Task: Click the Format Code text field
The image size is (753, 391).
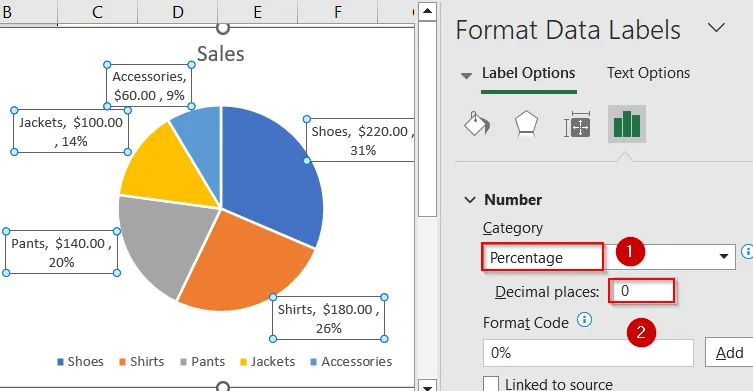Action: pos(588,353)
